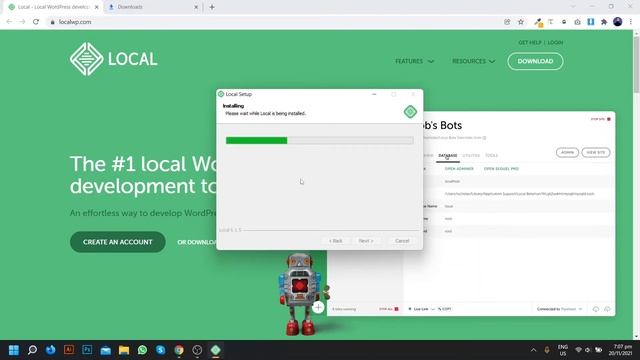The height and width of the screenshot is (360, 640).
Task: Click Cancel in Local Setup dialog
Action: tap(402, 241)
